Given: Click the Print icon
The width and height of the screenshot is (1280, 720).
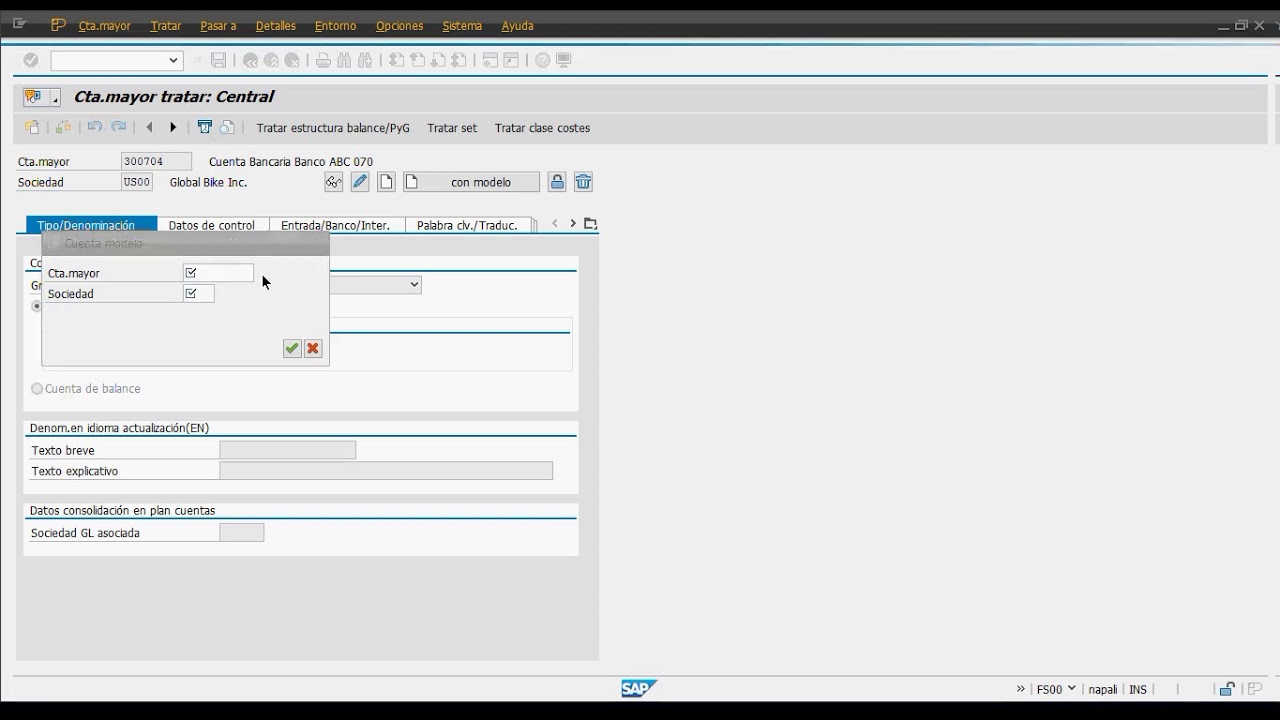Looking at the screenshot, I should pyautogui.click(x=323, y=60).
